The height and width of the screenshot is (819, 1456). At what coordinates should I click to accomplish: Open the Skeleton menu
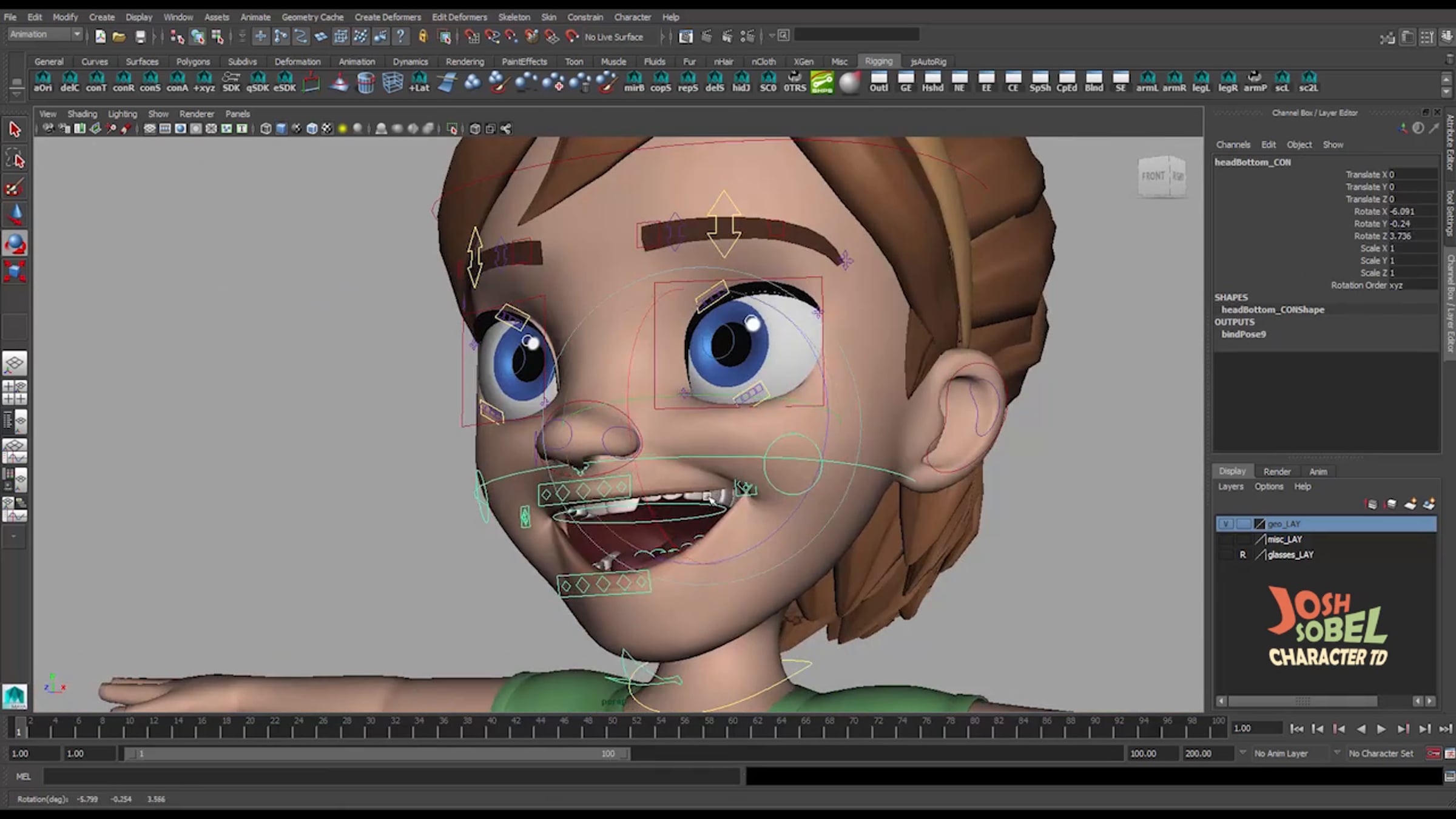coord(514,17)
